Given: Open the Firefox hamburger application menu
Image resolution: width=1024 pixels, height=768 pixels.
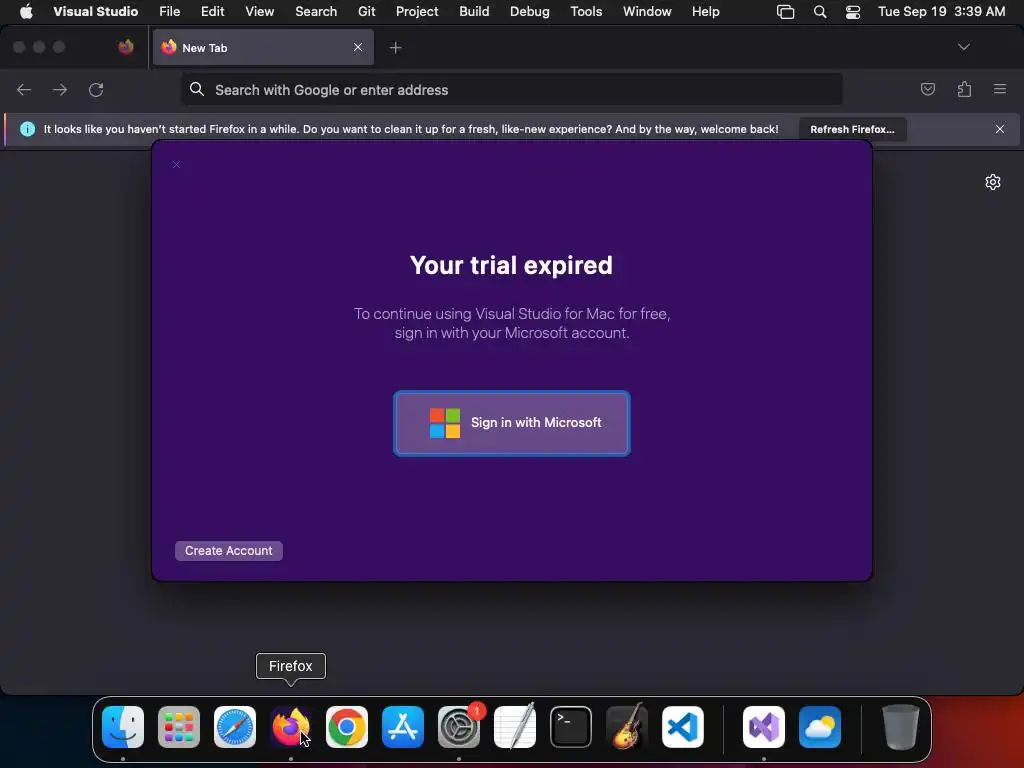Looking at the screenshot, I should pyautogui.click(x=1000, y=89).
